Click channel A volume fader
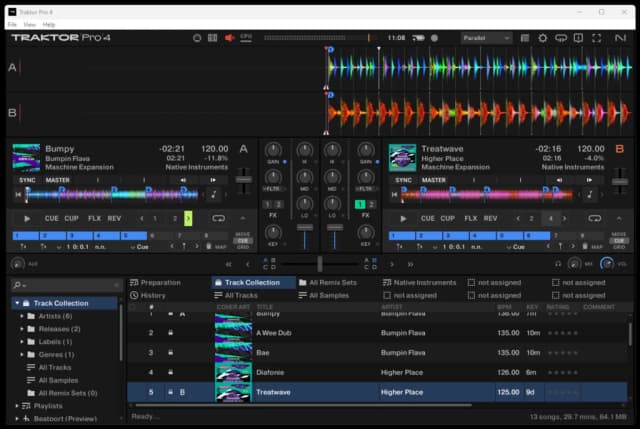This screenshot has width=640, height=429. (304, 227)
